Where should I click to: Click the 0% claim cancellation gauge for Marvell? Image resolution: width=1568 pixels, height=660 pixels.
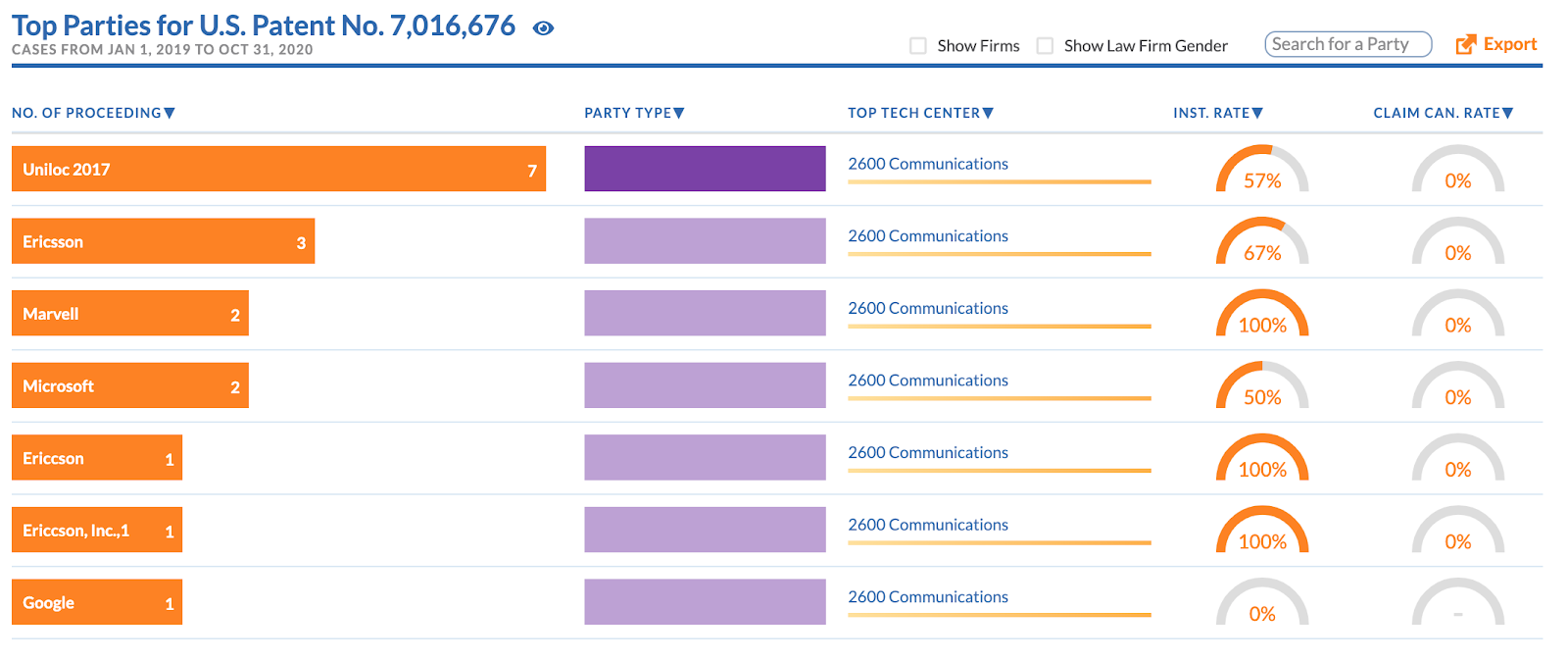click(x=1457, y=314)
